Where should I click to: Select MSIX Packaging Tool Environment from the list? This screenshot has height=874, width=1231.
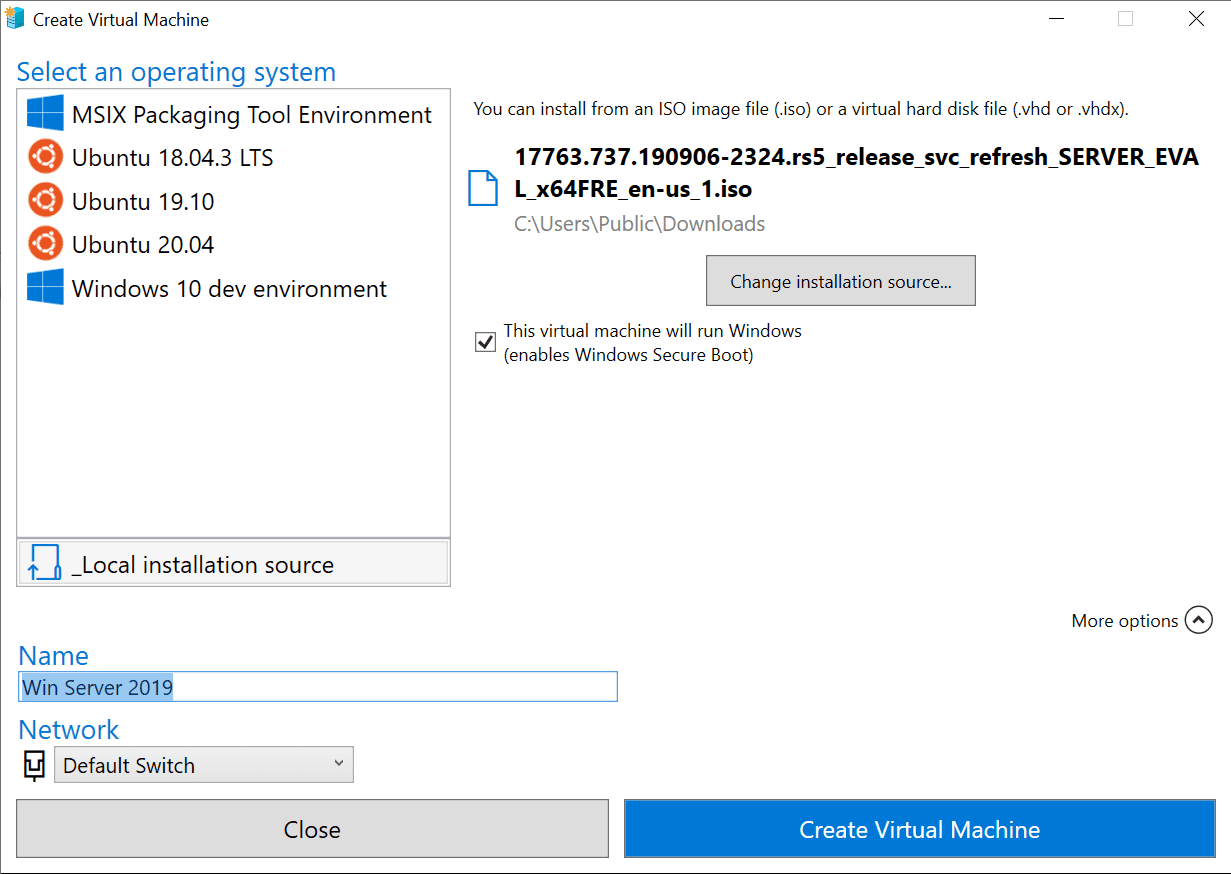(x=249, y=114)
